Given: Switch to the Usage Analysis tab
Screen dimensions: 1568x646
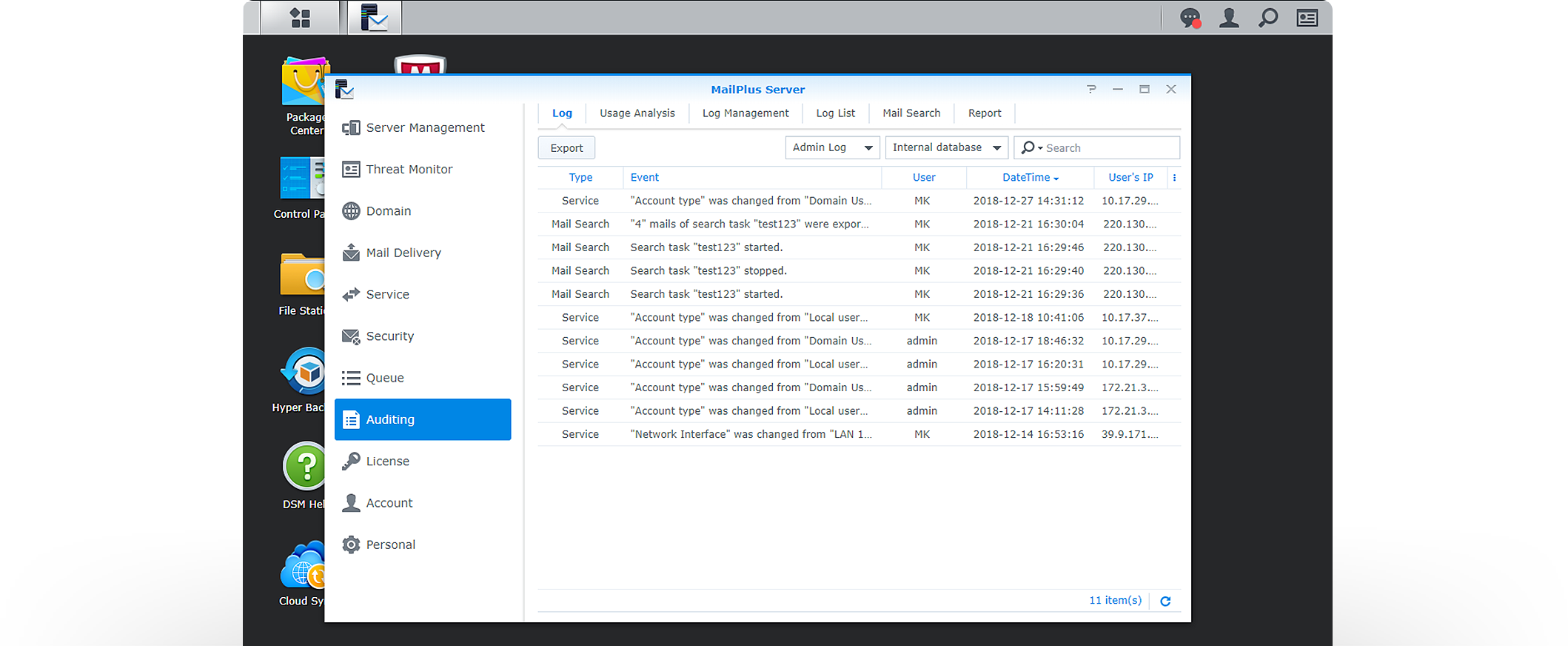Looking at the screenshot, I should (637, 113).
